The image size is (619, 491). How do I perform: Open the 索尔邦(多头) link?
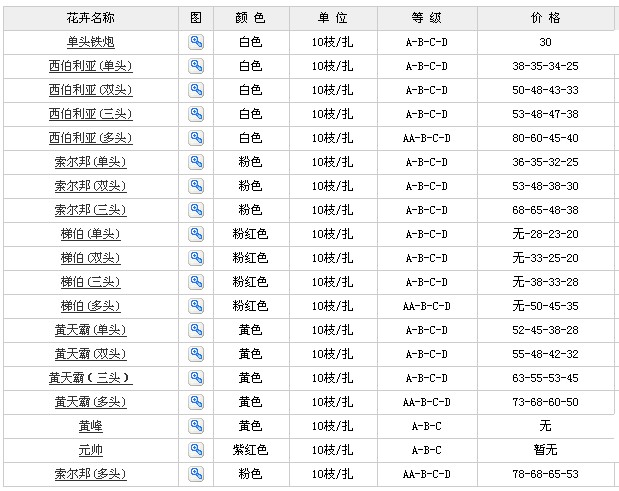[90, 474]
